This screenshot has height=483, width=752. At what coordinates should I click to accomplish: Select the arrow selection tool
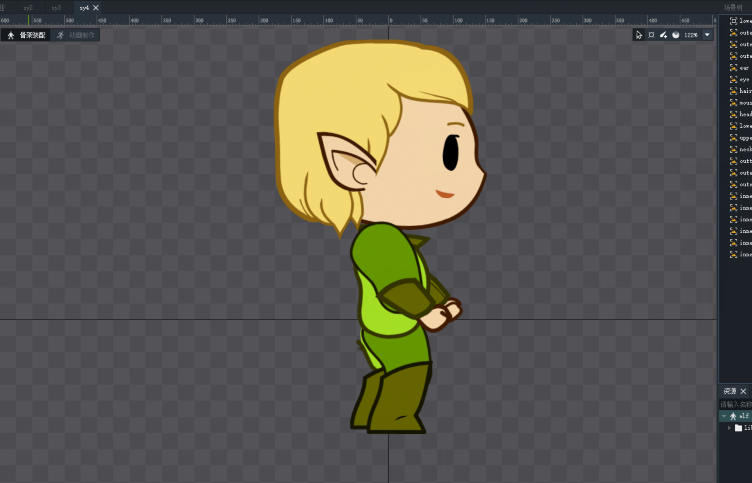[639, 35]
